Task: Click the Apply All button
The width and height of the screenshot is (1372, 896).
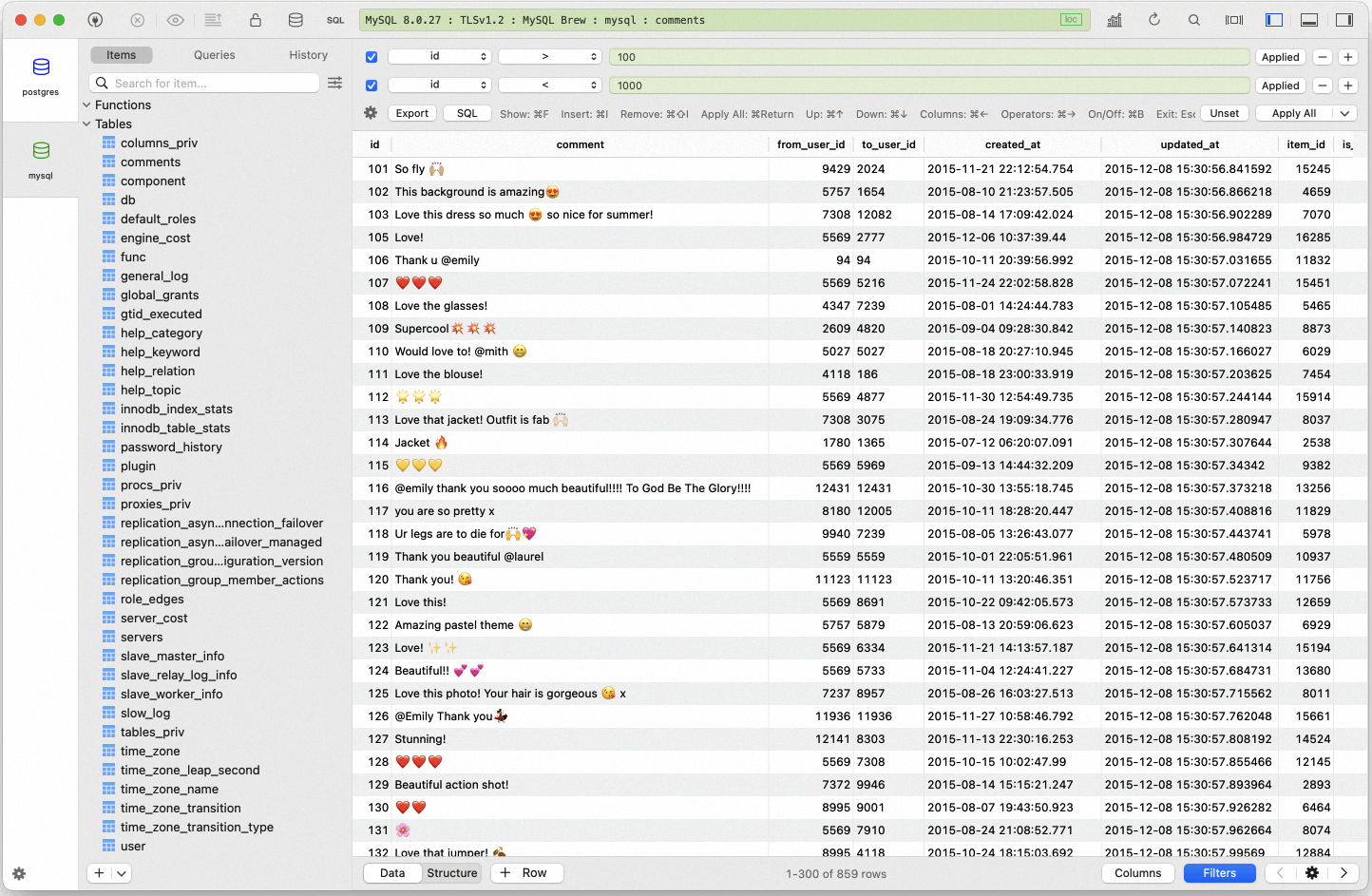Action: click(1294, 113)
